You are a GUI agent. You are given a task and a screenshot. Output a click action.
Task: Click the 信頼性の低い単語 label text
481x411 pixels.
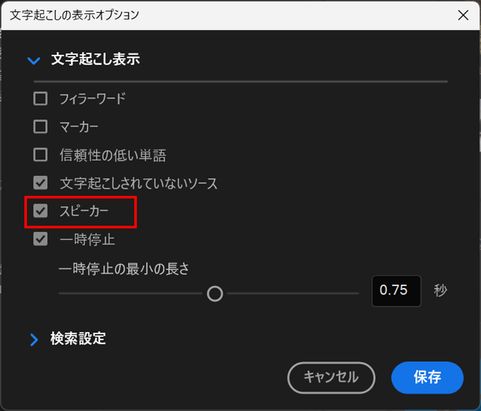(x=113, y=155)
